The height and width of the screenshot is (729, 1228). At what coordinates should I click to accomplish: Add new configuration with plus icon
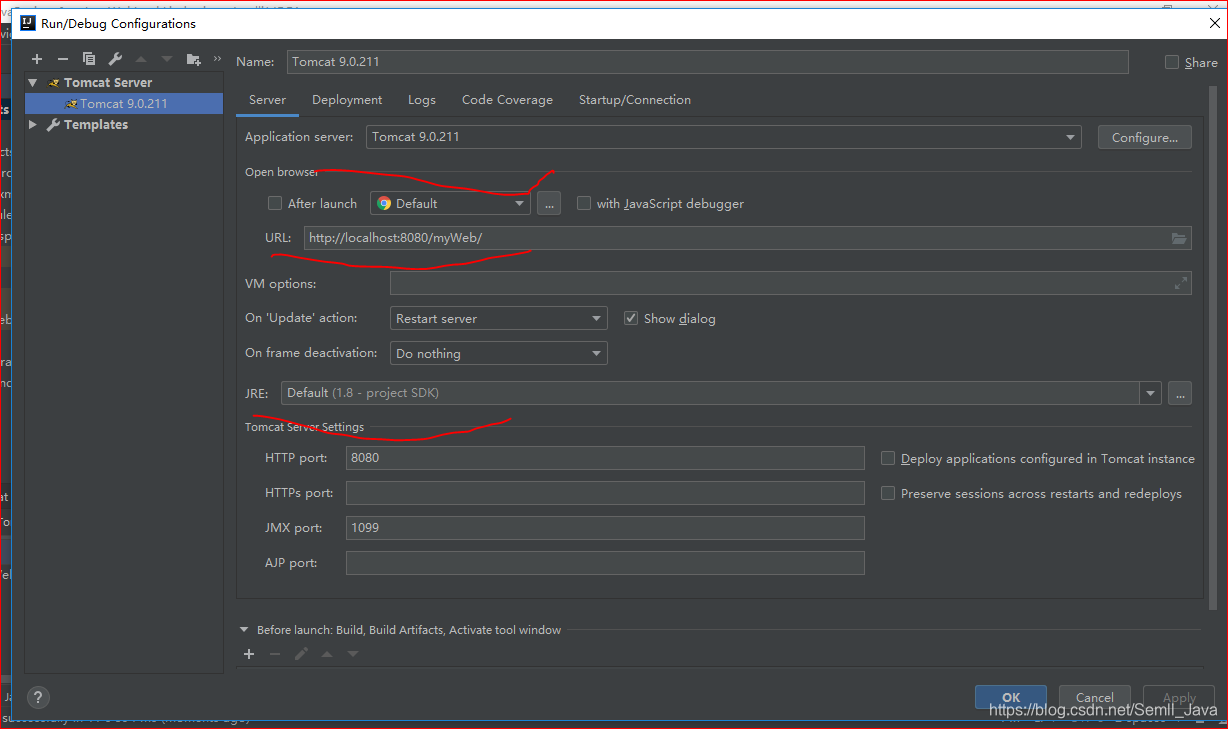(x=37, y=59)
